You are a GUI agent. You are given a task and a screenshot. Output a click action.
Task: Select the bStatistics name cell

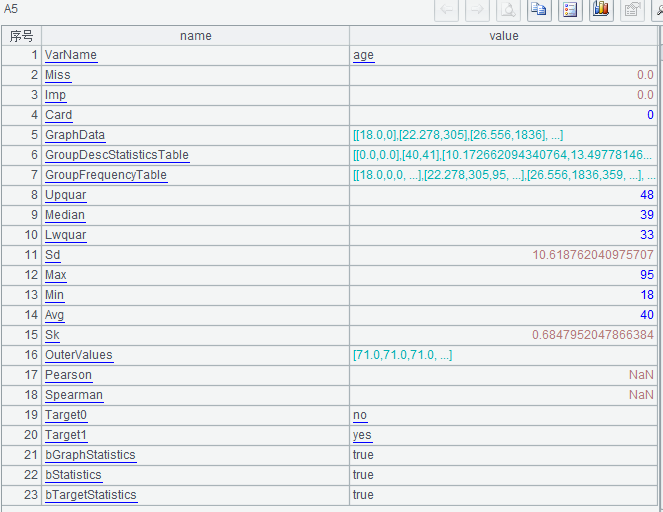tap(195, 475)
